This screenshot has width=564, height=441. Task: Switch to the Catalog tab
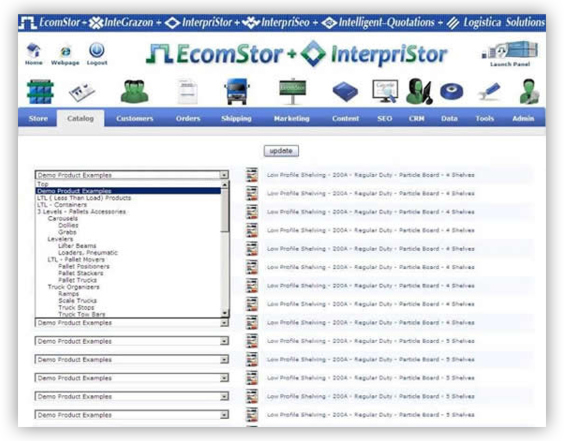pyautogui.click(x=81, y=118)
